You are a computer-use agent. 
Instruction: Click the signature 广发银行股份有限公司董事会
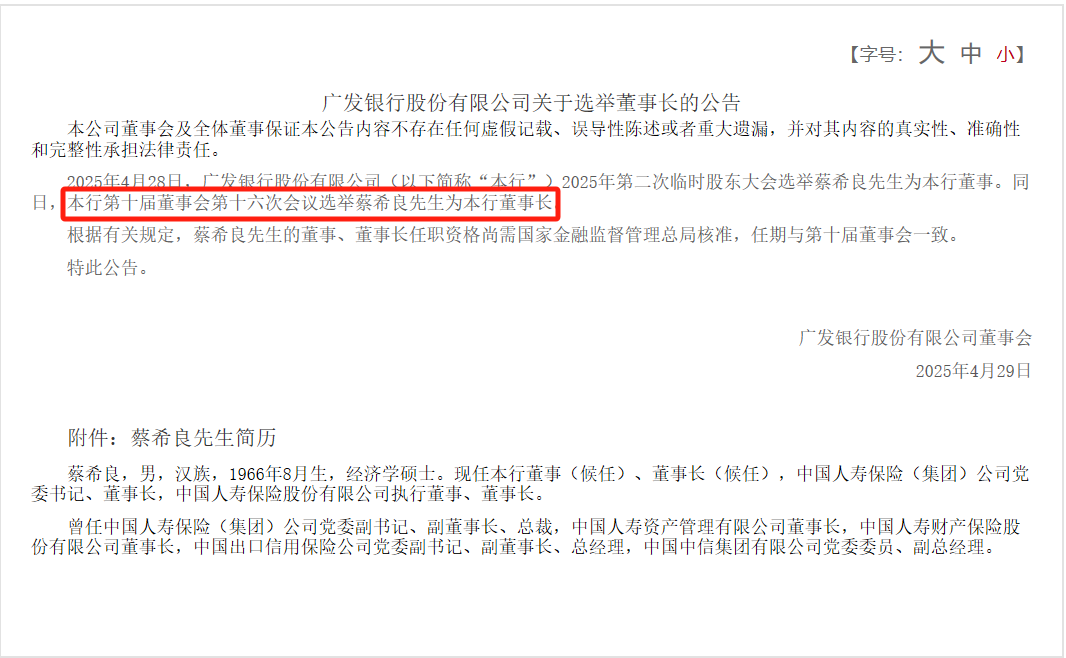915,337
